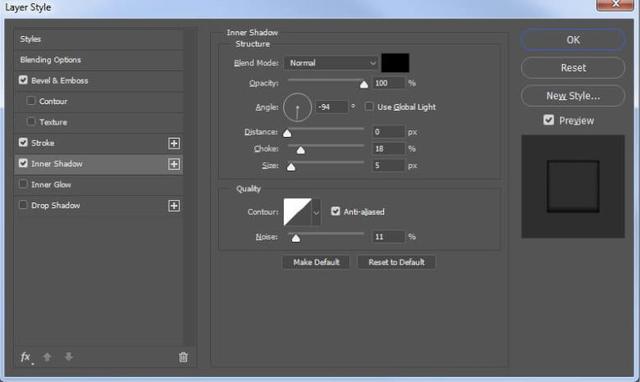Check Use Global Light
Viewport: 640px width, 382px height.
click(369, 107)
